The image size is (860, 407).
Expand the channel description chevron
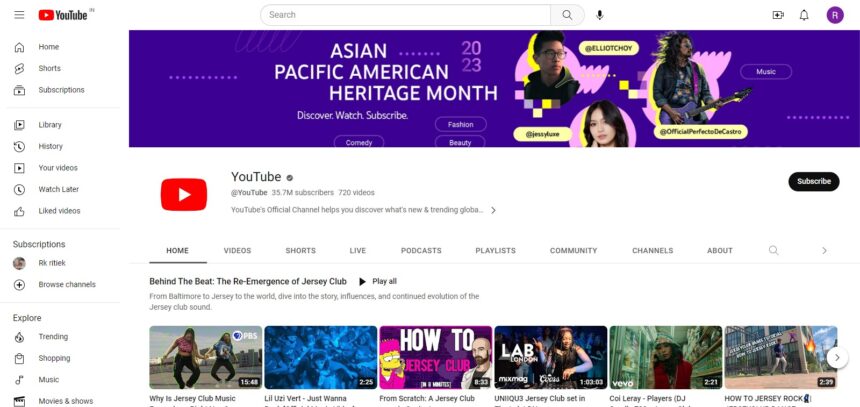point(493,210)
